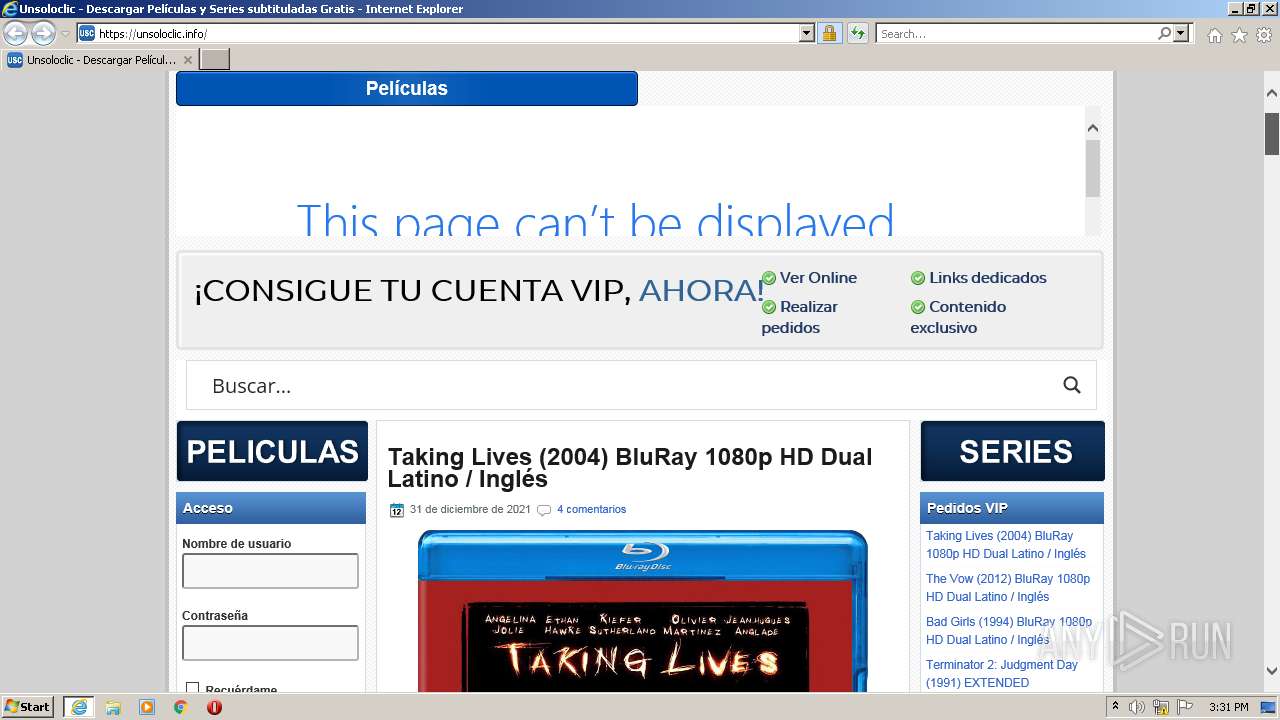
Task: Select the Unsoloclic - Descargar Películ... tab
Action: tap(100, 60)
